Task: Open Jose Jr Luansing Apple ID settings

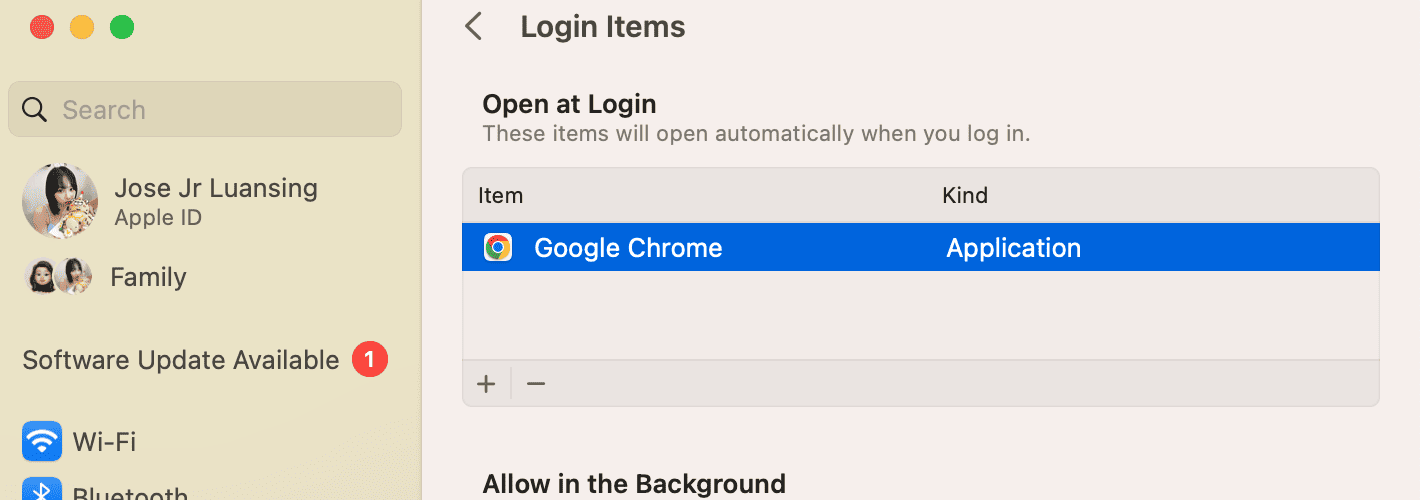Action: pos(216,201)
